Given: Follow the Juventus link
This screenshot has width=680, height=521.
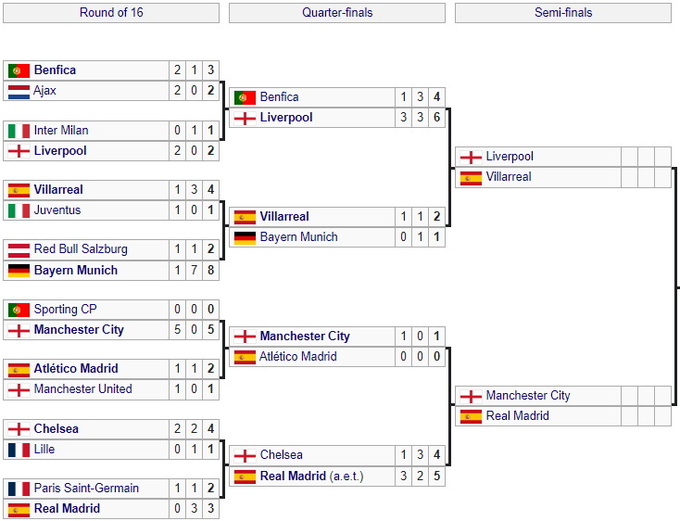Looking at the screenshot, I should point(57,211).
